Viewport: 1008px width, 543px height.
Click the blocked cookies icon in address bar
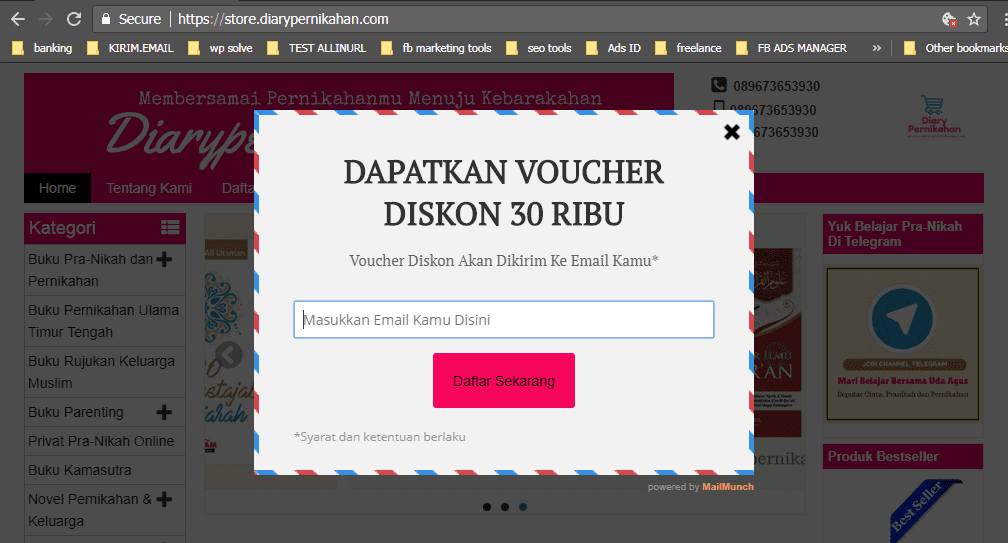coord(949,19)
